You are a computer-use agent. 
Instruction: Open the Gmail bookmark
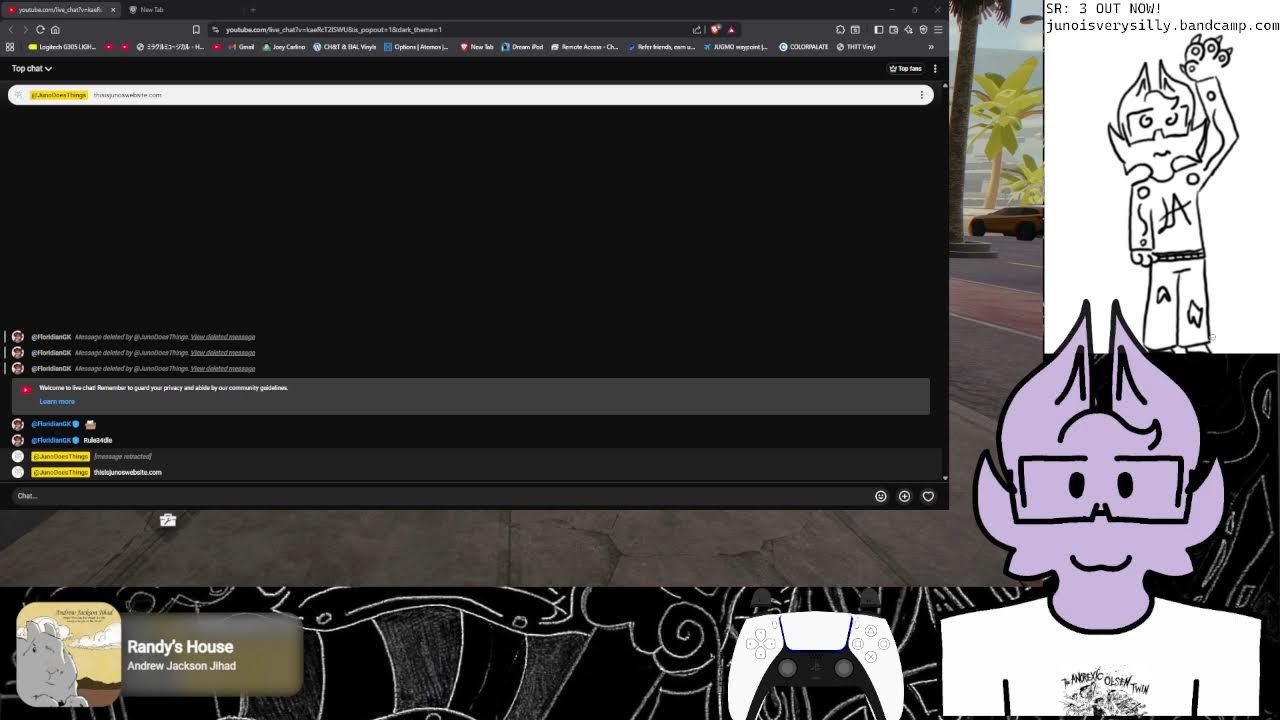point(240,47)
